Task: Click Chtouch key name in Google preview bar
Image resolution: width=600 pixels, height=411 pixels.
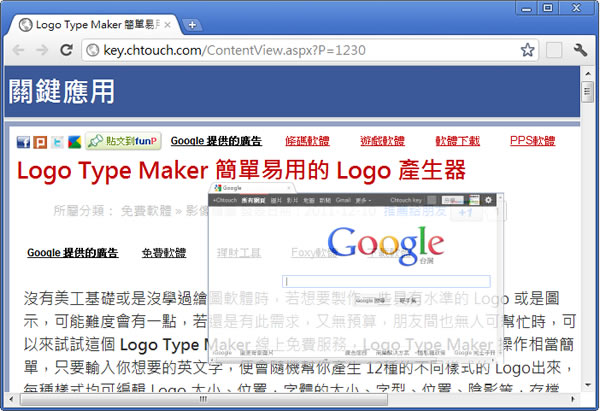Action: [x=406, y=200]
